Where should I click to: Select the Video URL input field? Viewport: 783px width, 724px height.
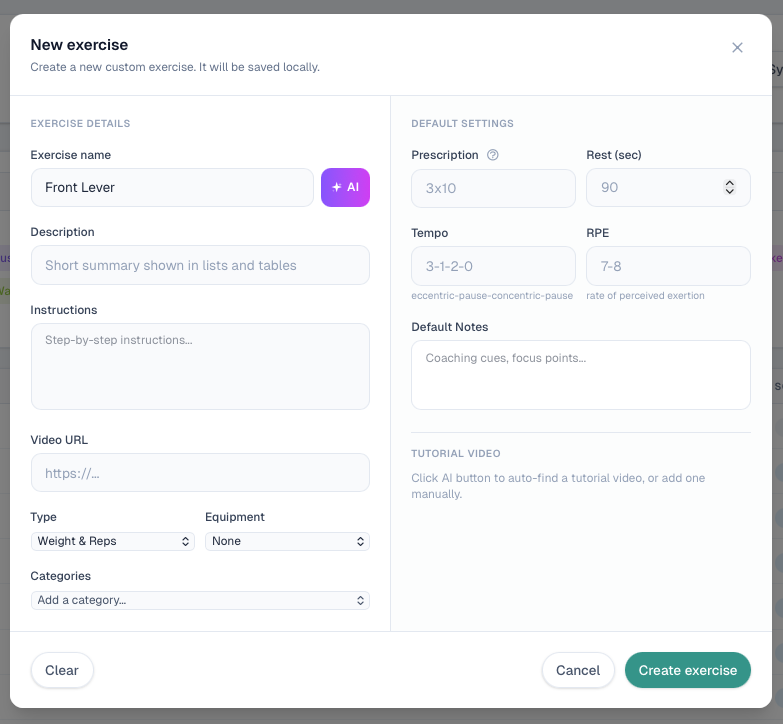point(200,473)
